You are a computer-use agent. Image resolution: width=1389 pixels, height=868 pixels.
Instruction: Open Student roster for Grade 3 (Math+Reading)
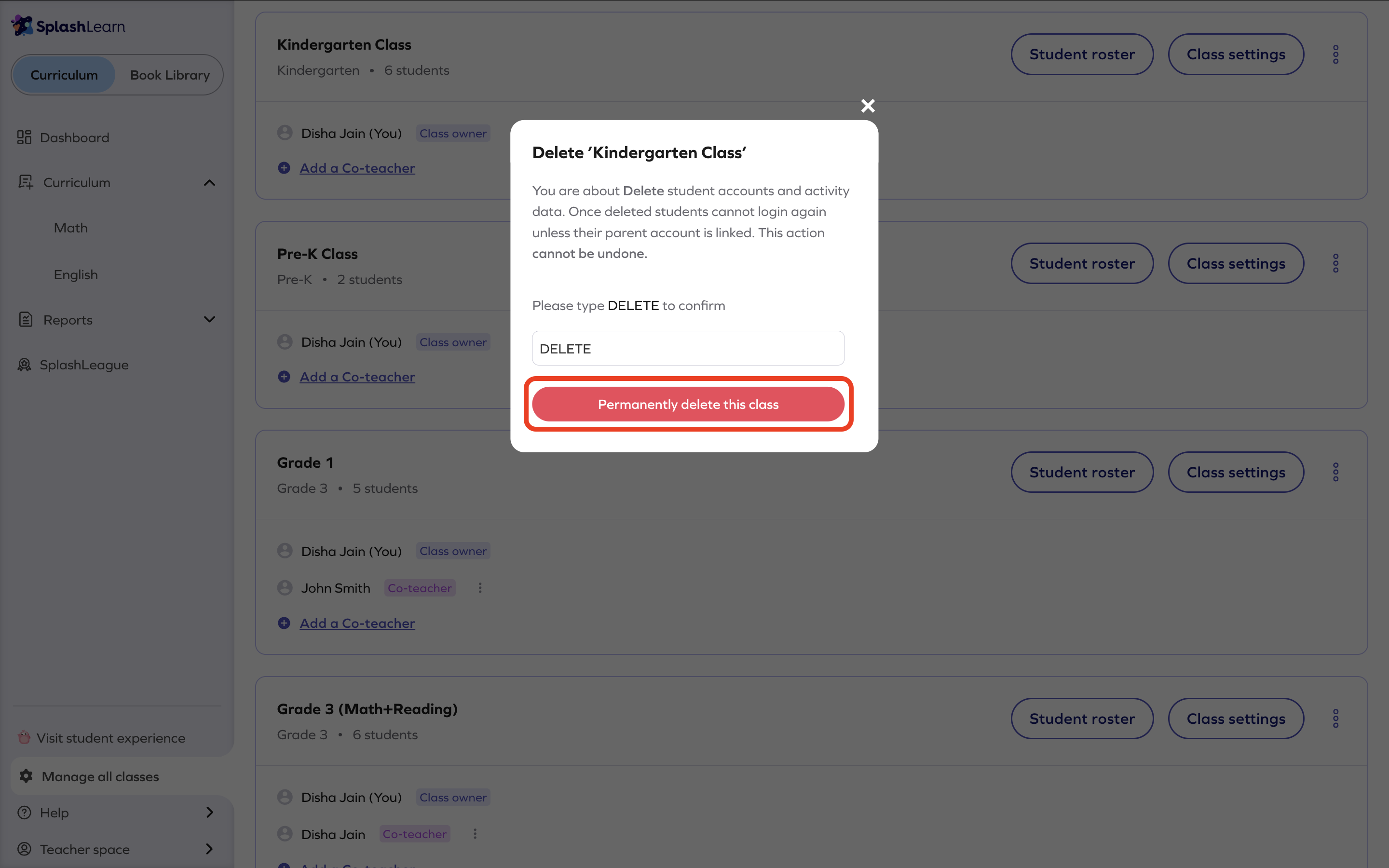click(1082, 718)
